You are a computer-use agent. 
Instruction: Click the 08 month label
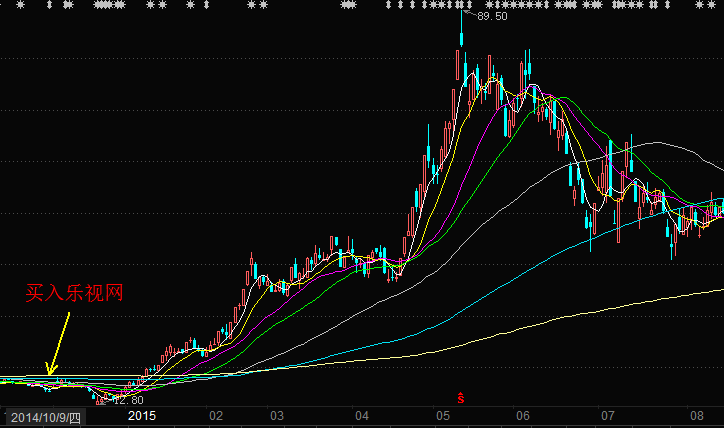(x=697, y=416)
